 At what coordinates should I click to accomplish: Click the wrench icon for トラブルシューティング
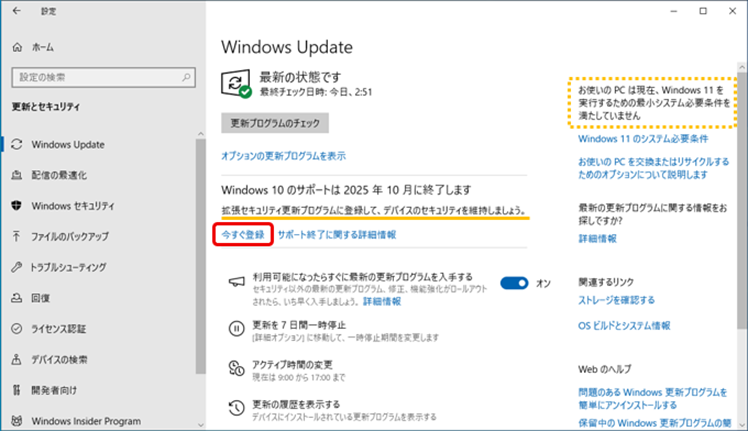coord(17,267)
